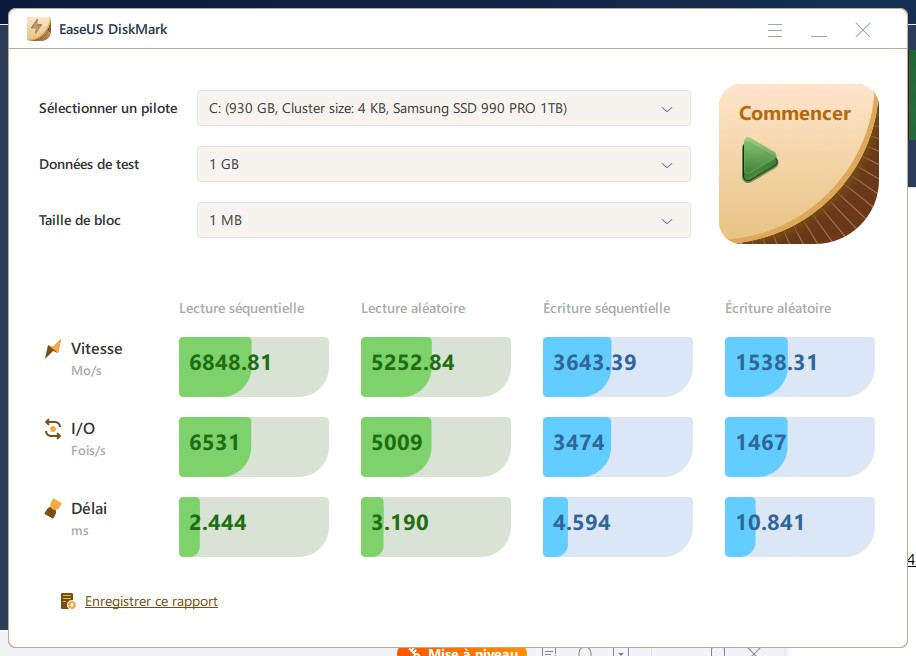This screenshot has height=656, width=916.
Task: Click the 10.841 random write delay bar
Action: point(799,522)
